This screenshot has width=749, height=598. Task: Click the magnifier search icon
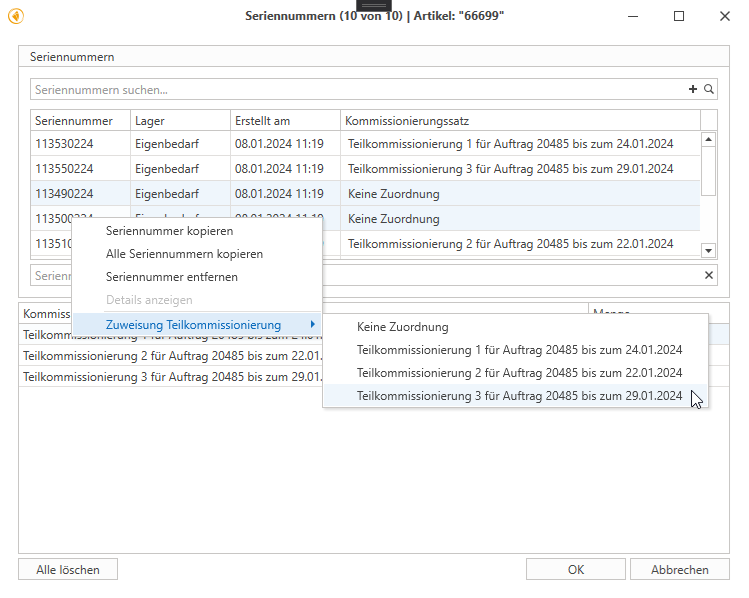(x=709, y=90)
